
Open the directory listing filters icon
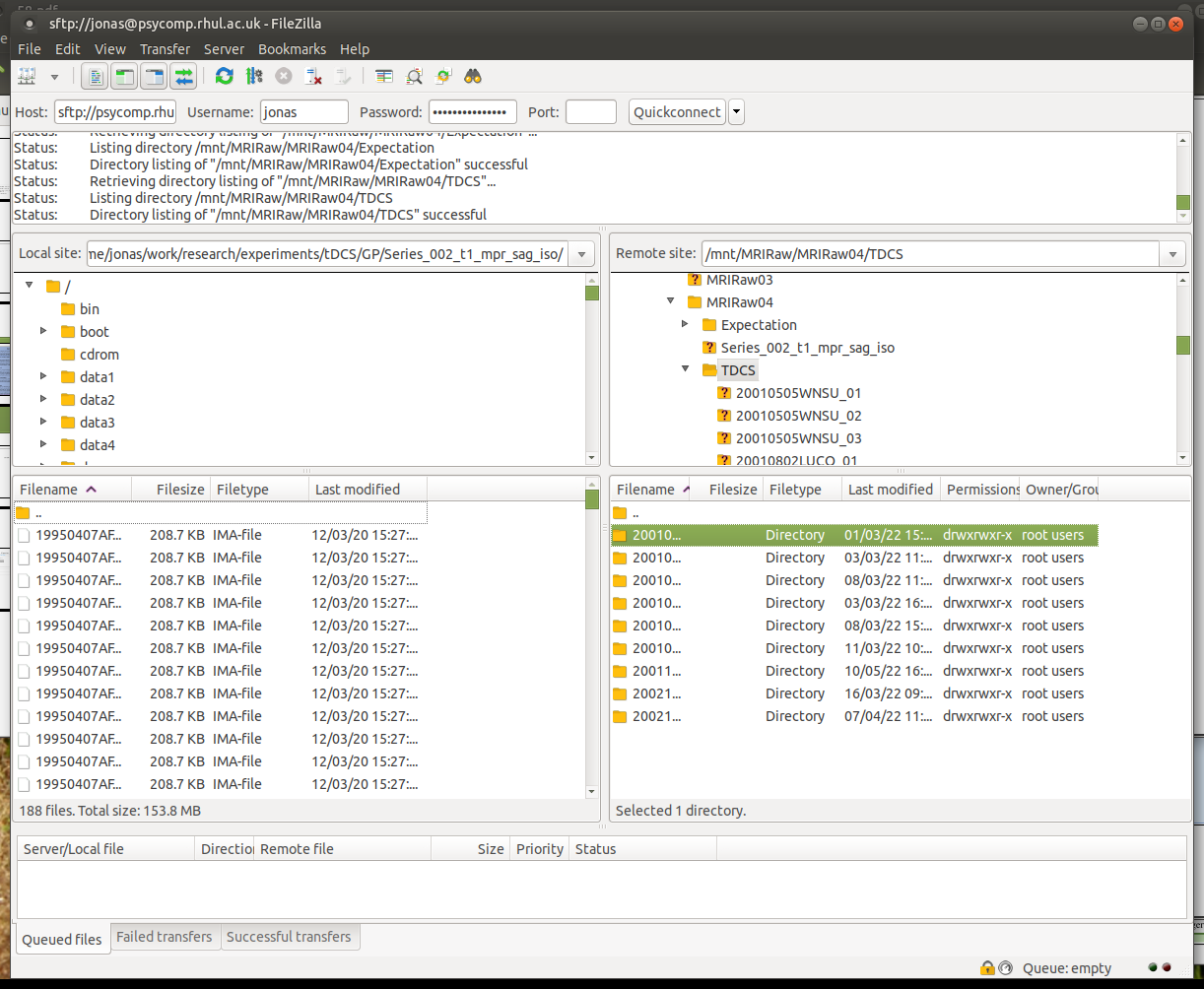384,76
